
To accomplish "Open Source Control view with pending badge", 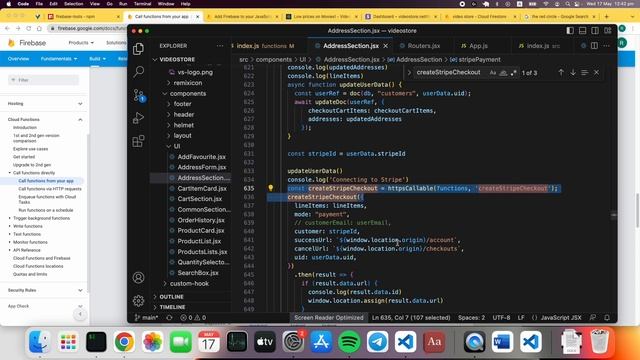I will tap(138, 96).
